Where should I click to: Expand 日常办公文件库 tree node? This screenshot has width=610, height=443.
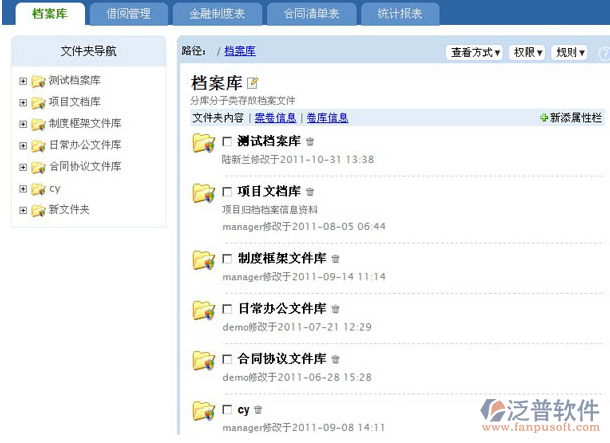point(23,145)
